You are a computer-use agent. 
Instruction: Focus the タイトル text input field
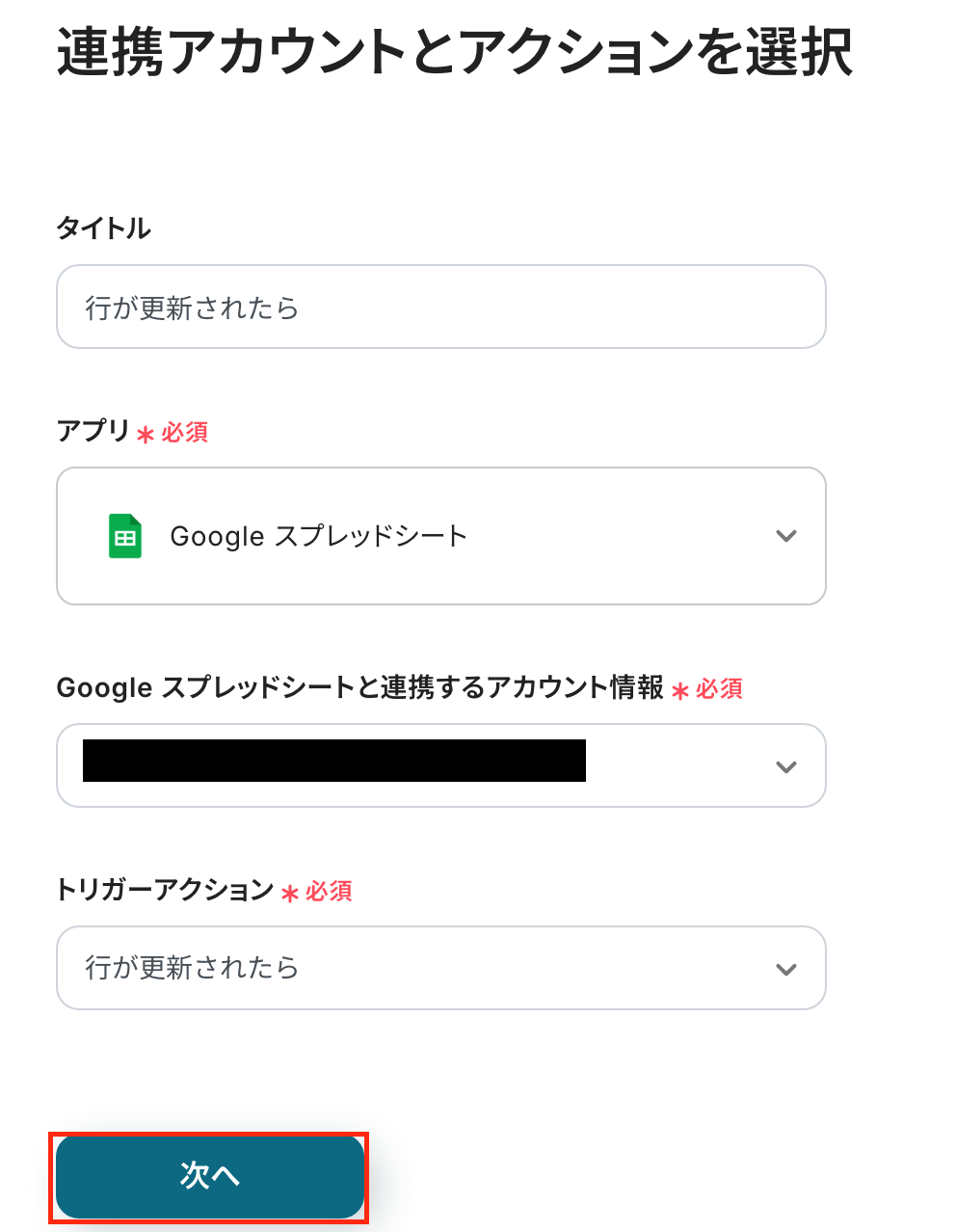tap(440, 307)
